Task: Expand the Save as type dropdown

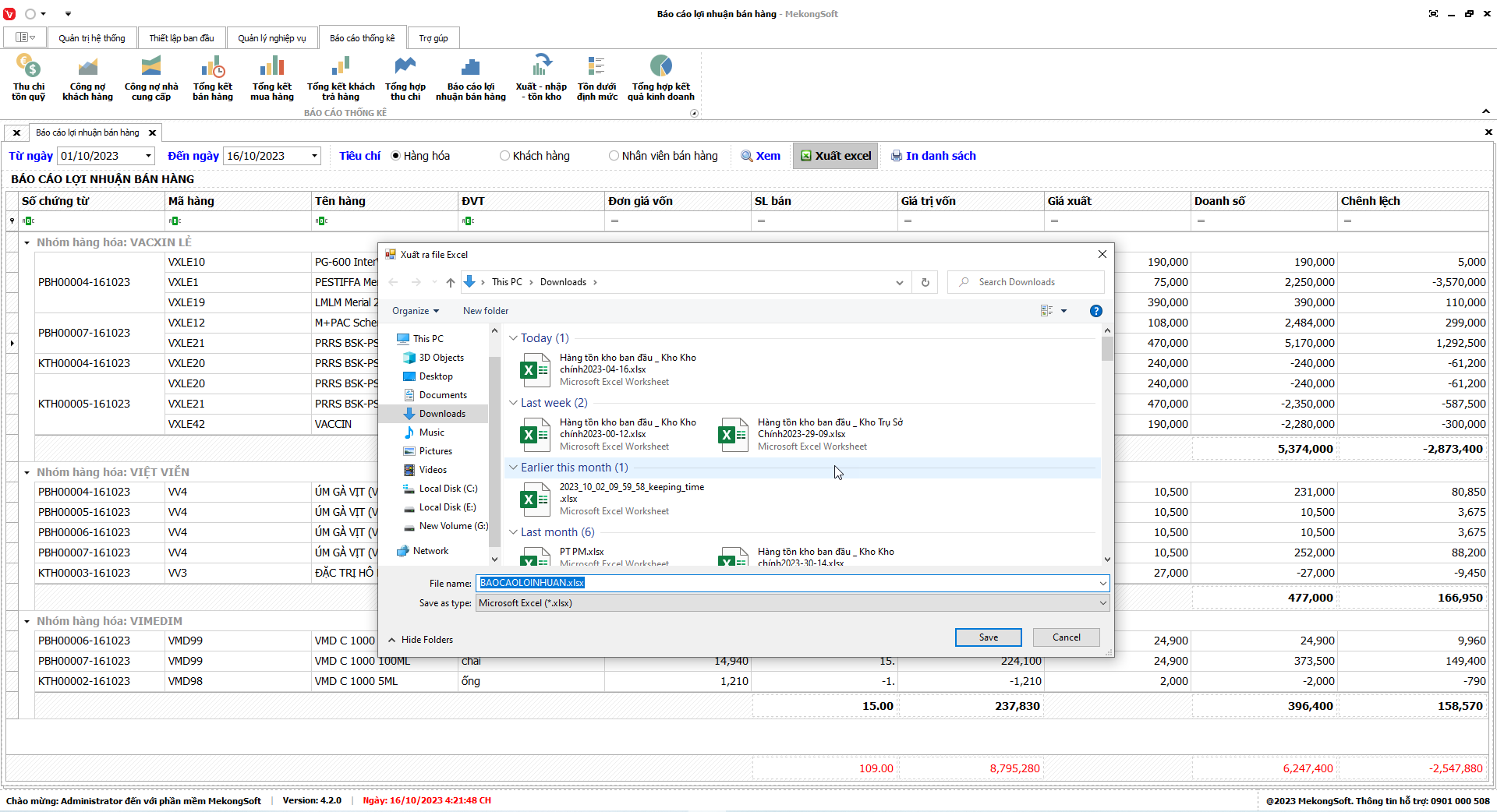Action: click(1102, 603)
